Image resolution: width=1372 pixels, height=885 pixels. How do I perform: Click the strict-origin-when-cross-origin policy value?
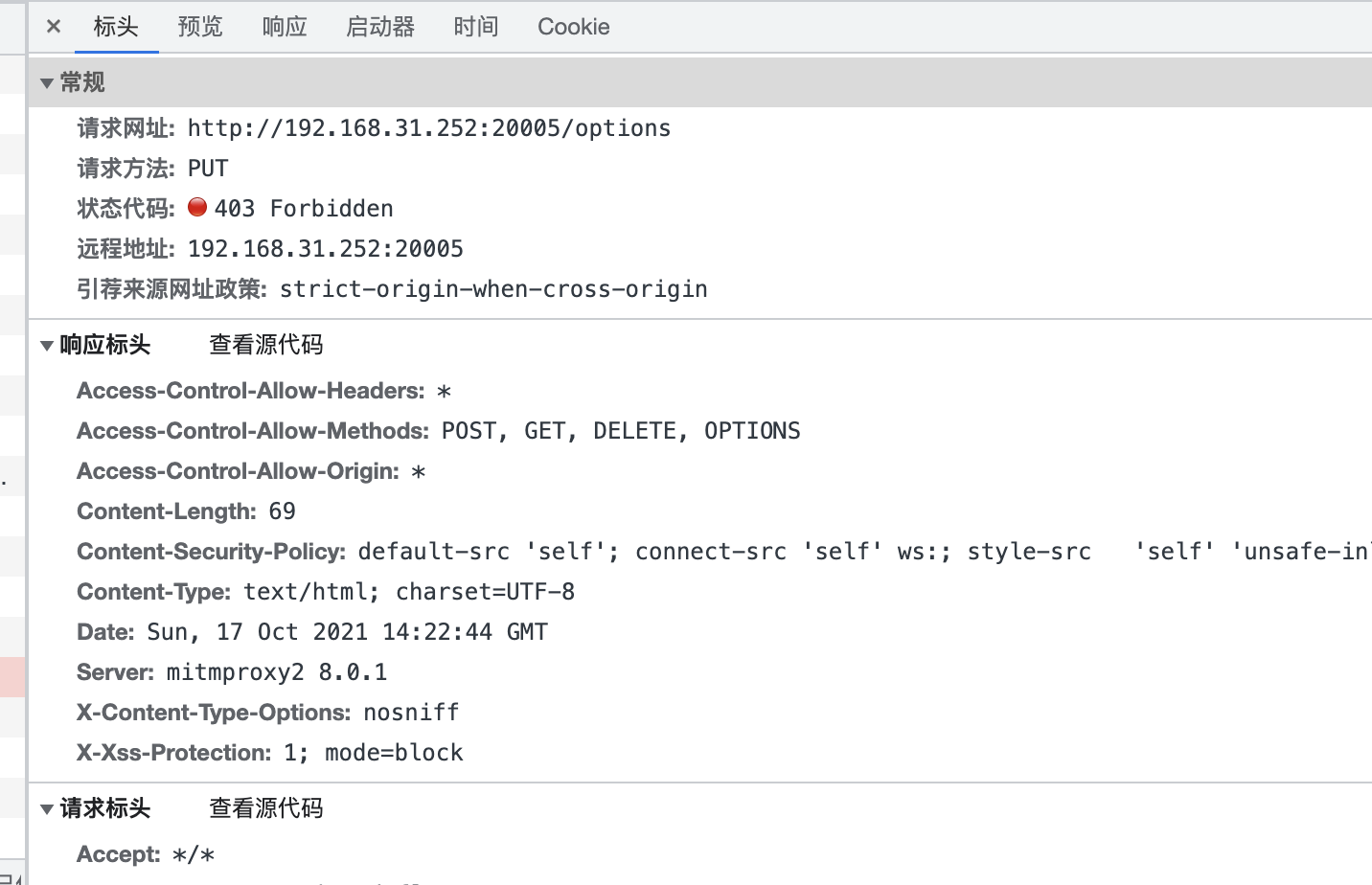(493, 289)
